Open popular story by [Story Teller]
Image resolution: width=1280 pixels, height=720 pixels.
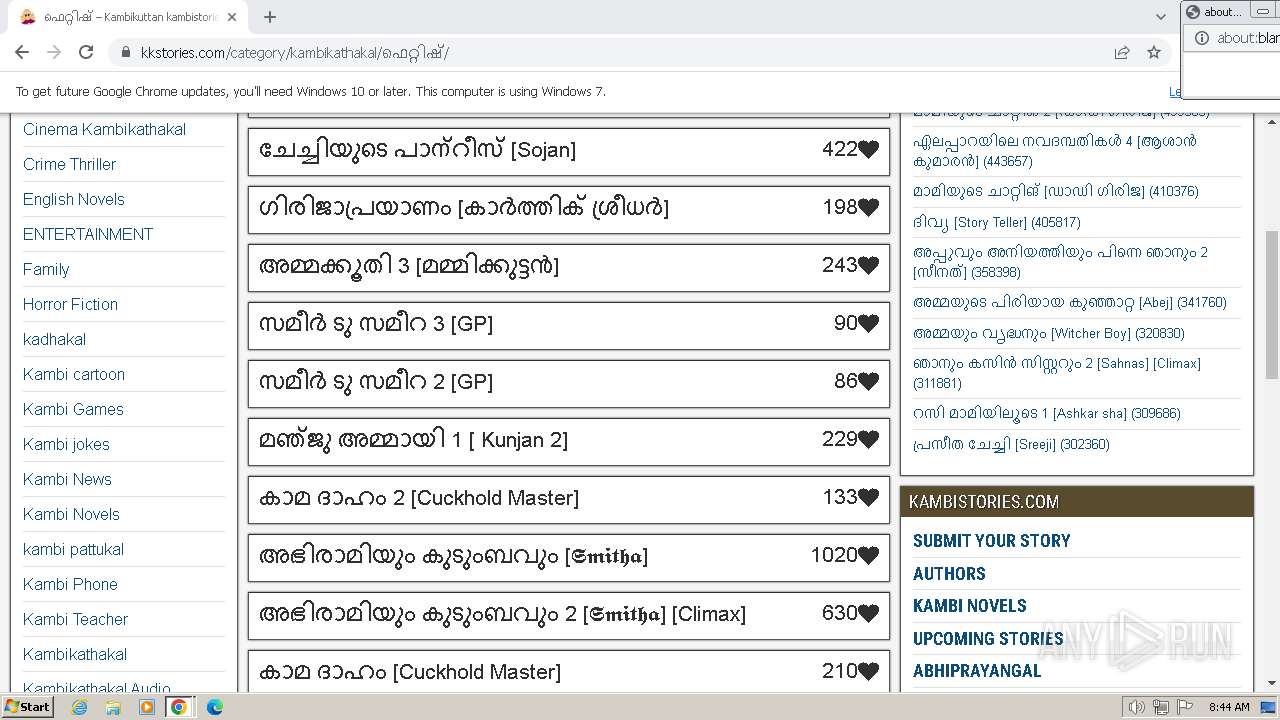tap(996, 222)
